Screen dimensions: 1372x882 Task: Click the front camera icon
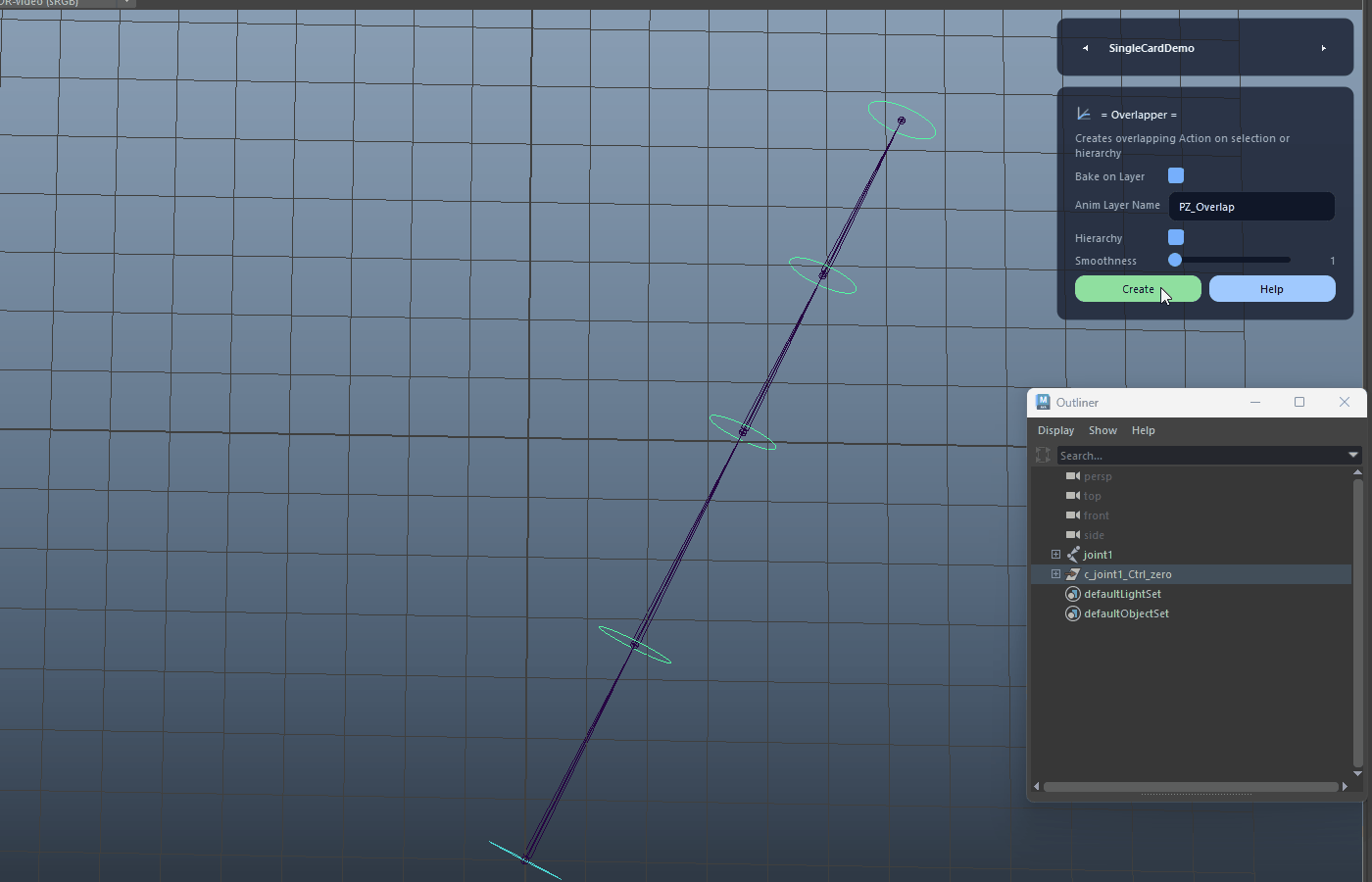[1072, 515]
